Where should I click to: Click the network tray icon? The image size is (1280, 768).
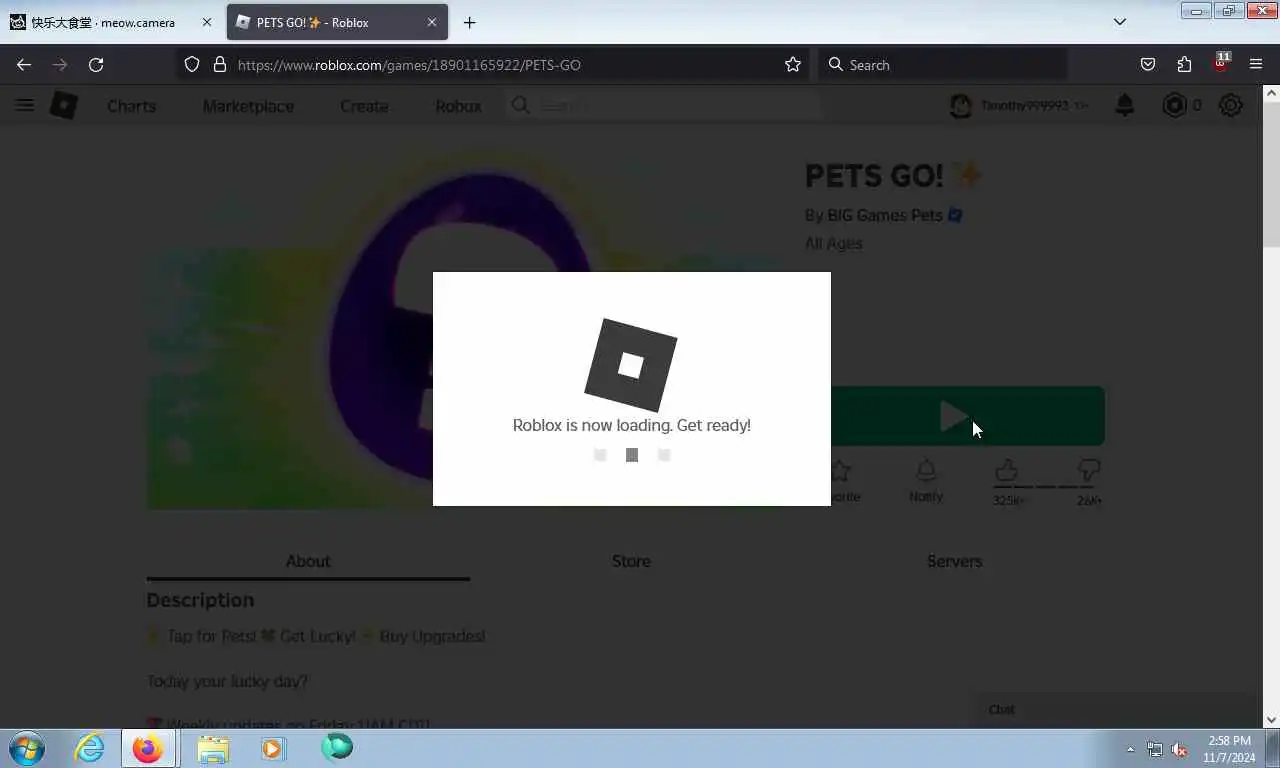tap(1154, 749)
